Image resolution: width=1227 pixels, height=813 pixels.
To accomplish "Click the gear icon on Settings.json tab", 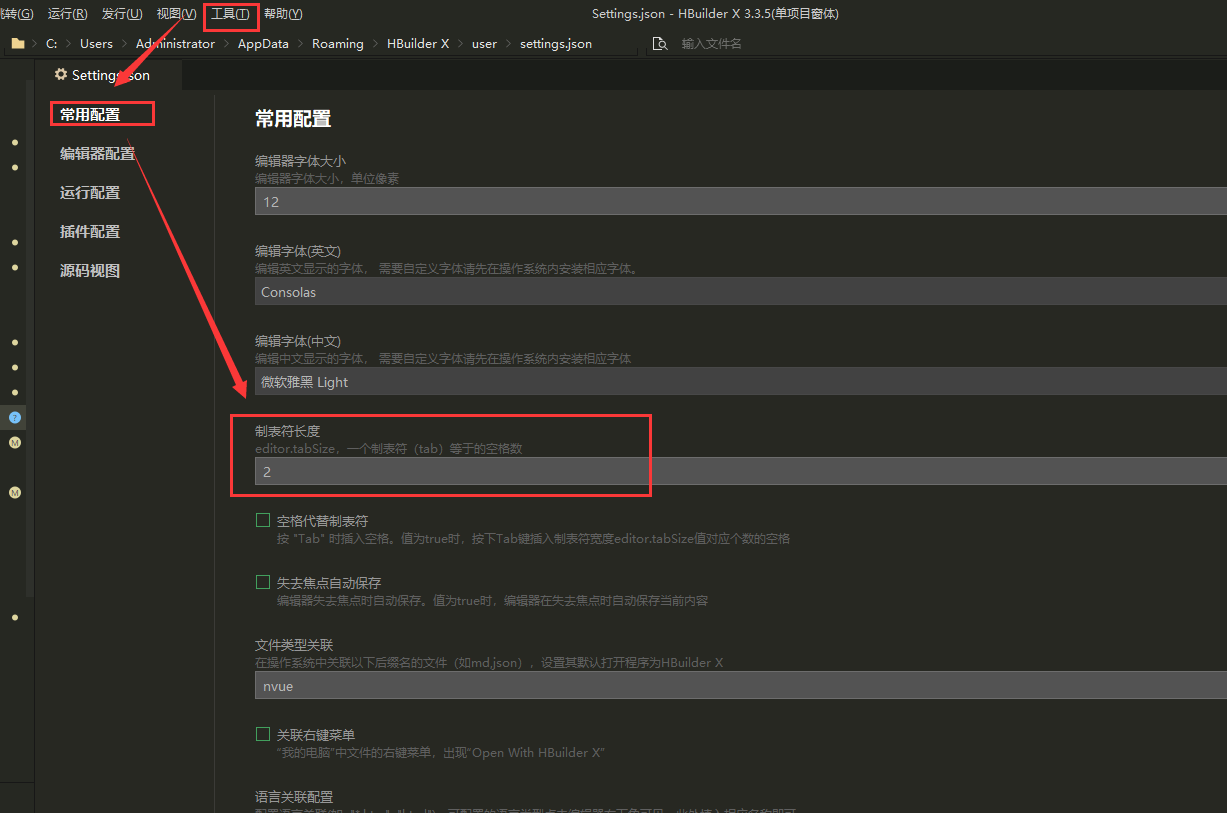I will click(61, 75).
